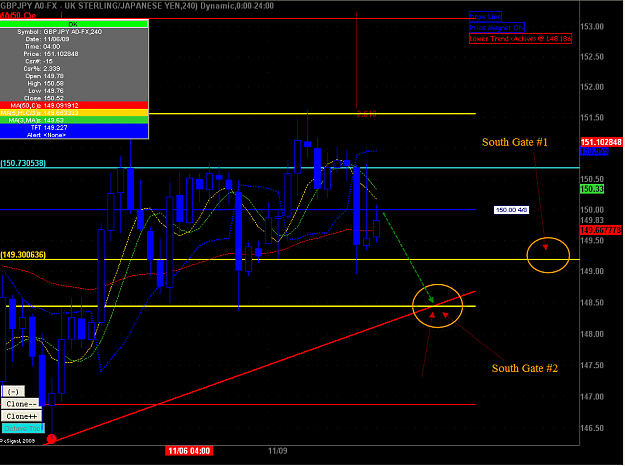Click the Draw Line chart button
This screenshot has width=625, height=466.
(x=485, y=16)
